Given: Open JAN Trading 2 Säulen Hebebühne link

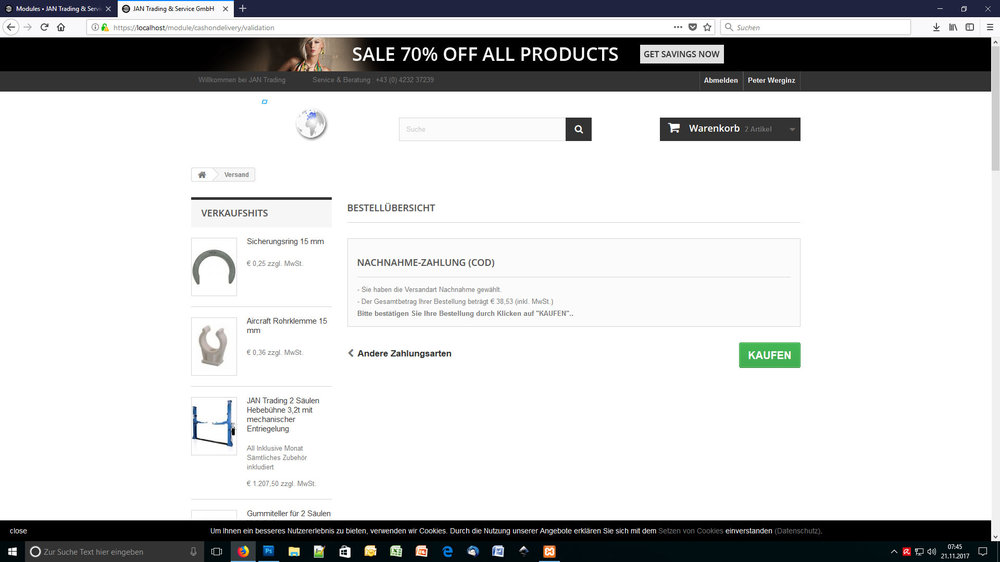Looking at the screenshot, I should (x=283, y=415).
